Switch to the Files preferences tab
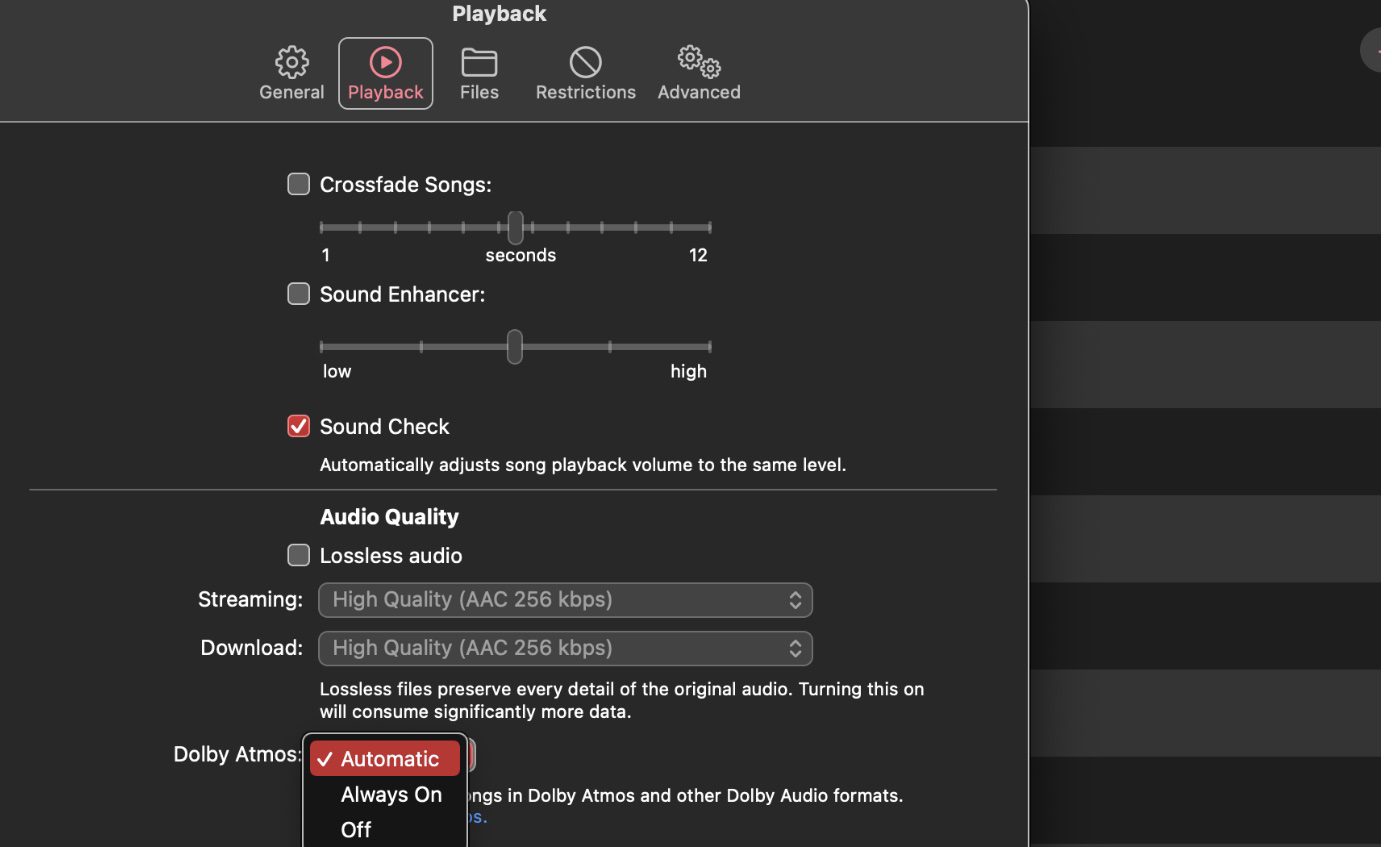The height and width of the screenshot is (847, 1400). pos(479,74)
